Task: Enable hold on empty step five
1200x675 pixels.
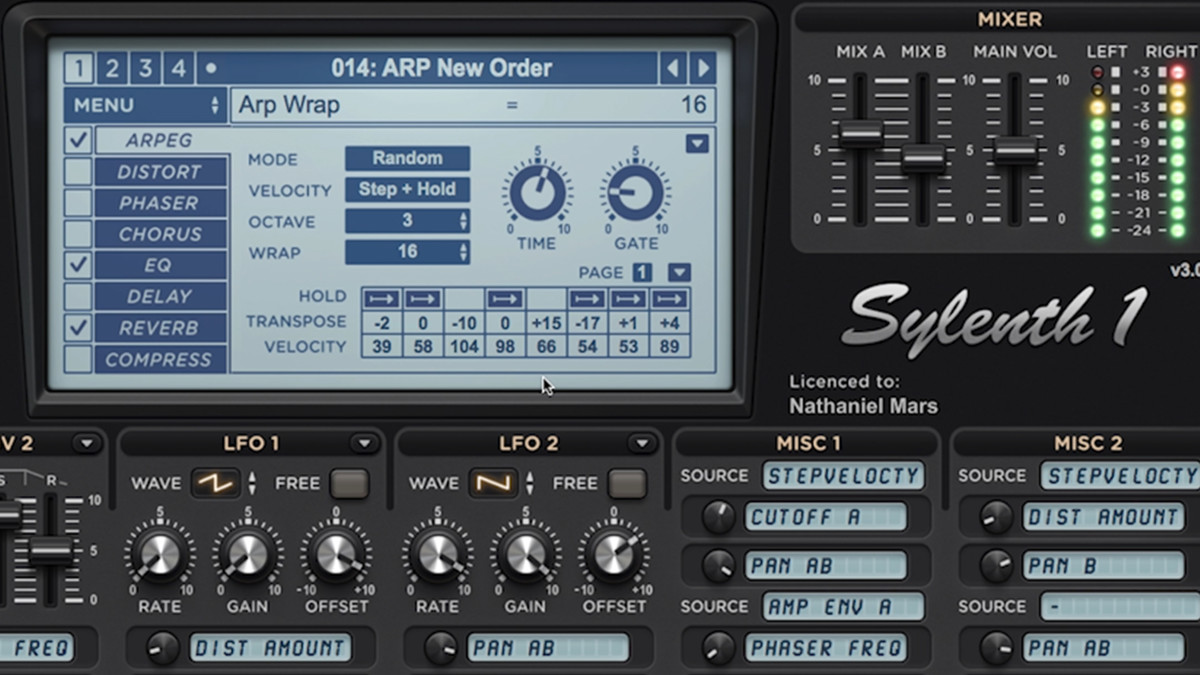Action: 547,298
